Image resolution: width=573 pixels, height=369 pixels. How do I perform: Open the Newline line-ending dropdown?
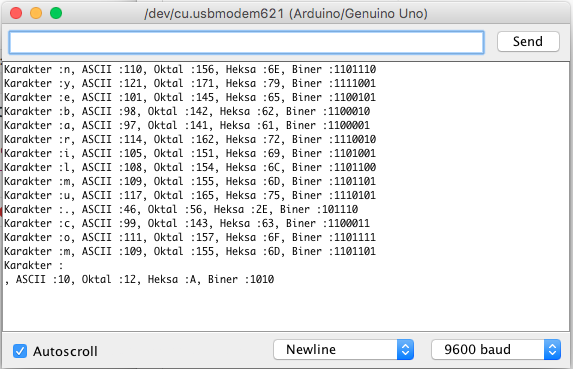(343, 350)
